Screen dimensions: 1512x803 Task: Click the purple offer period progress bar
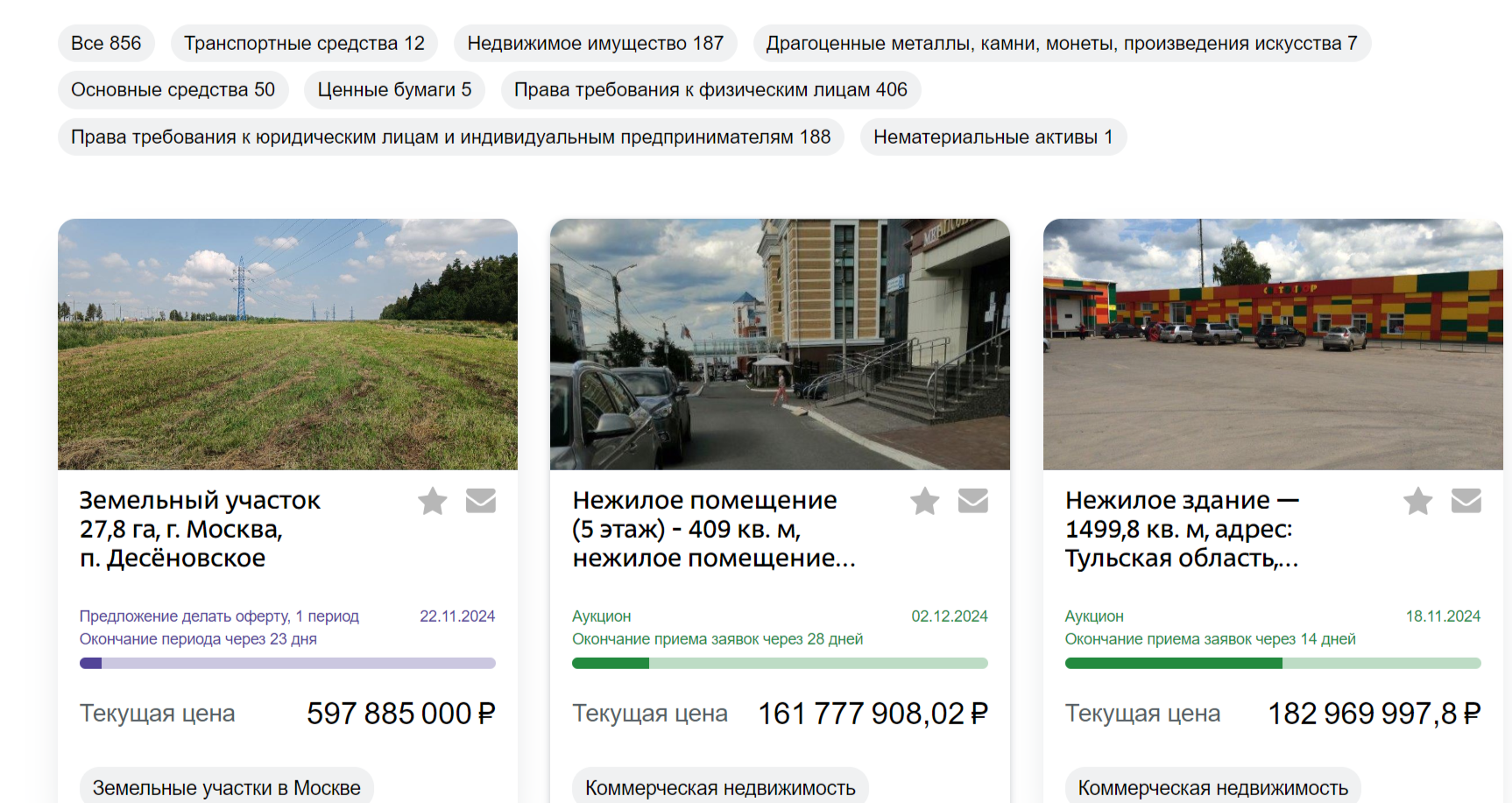287,663
